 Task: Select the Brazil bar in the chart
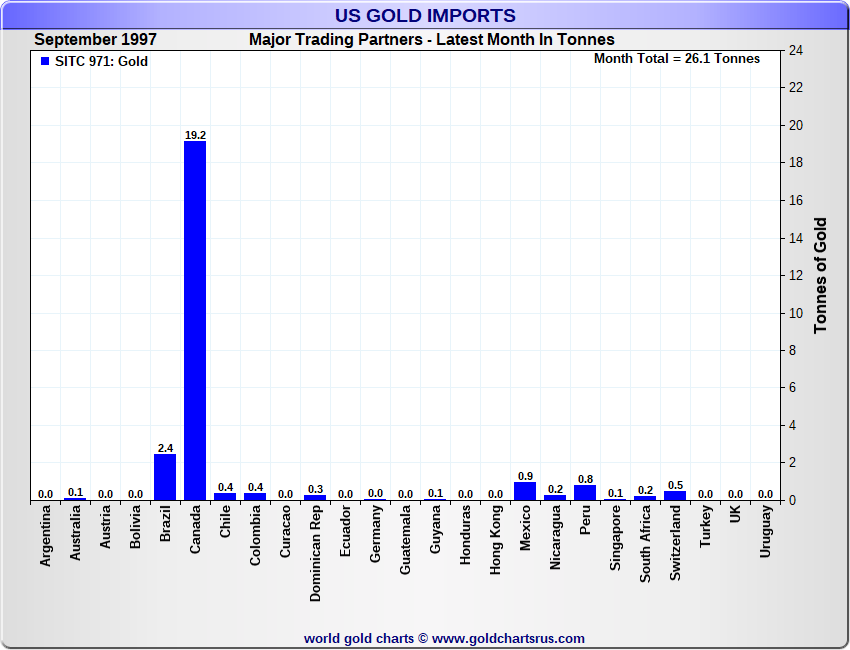point(165,477)
